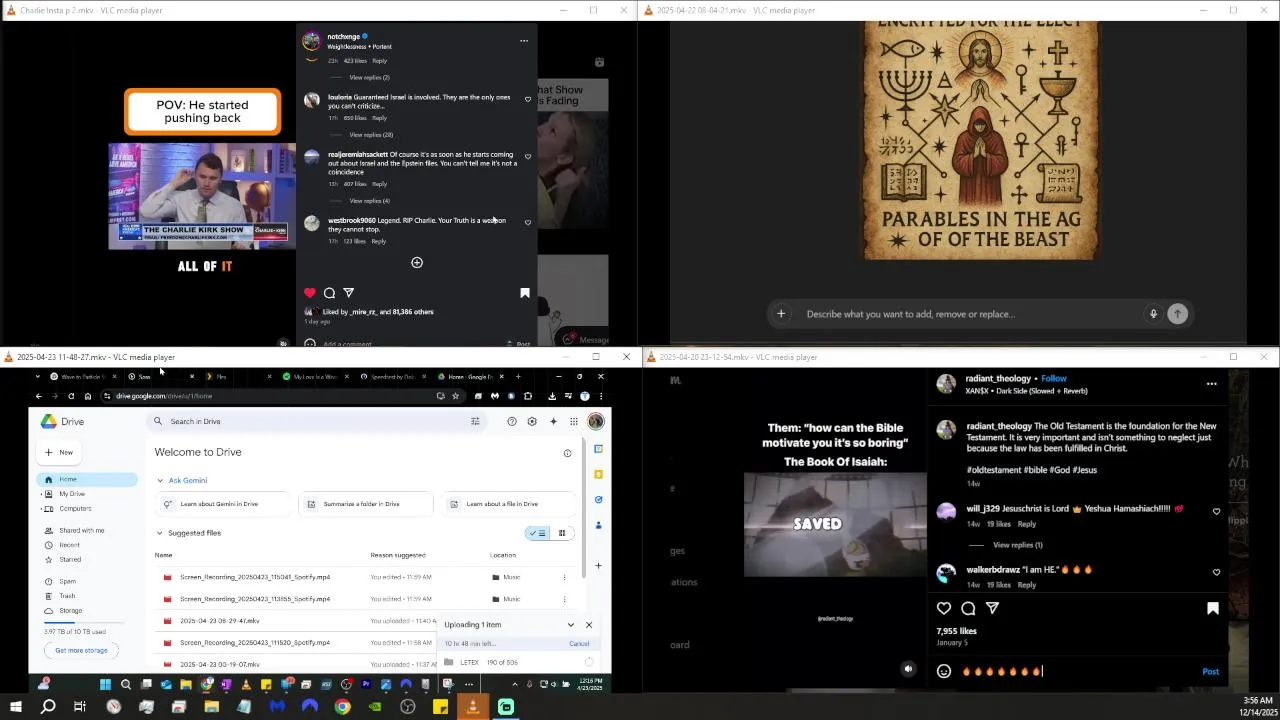
Task: Click comment bubble icon on Charlie Kirk post
Action: (x=329, y=293)
